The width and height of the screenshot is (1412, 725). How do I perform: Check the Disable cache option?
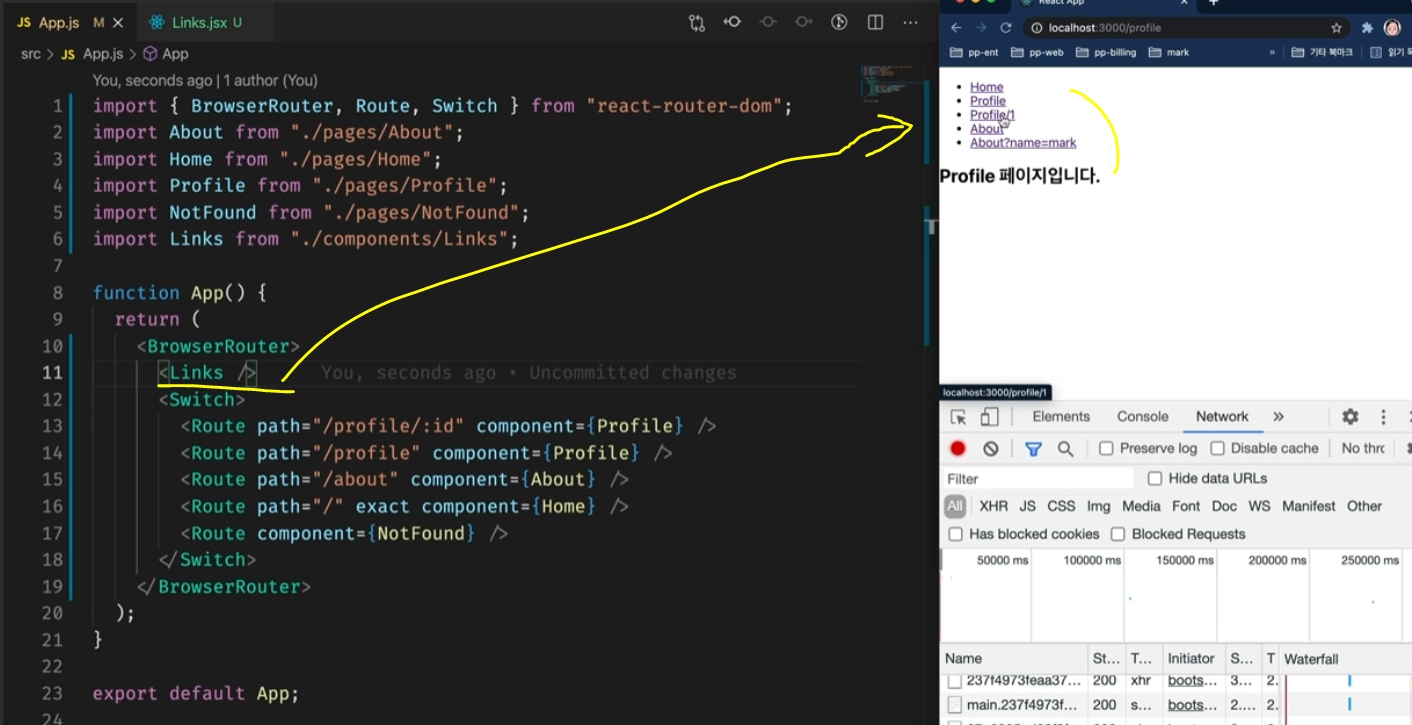1217,448
